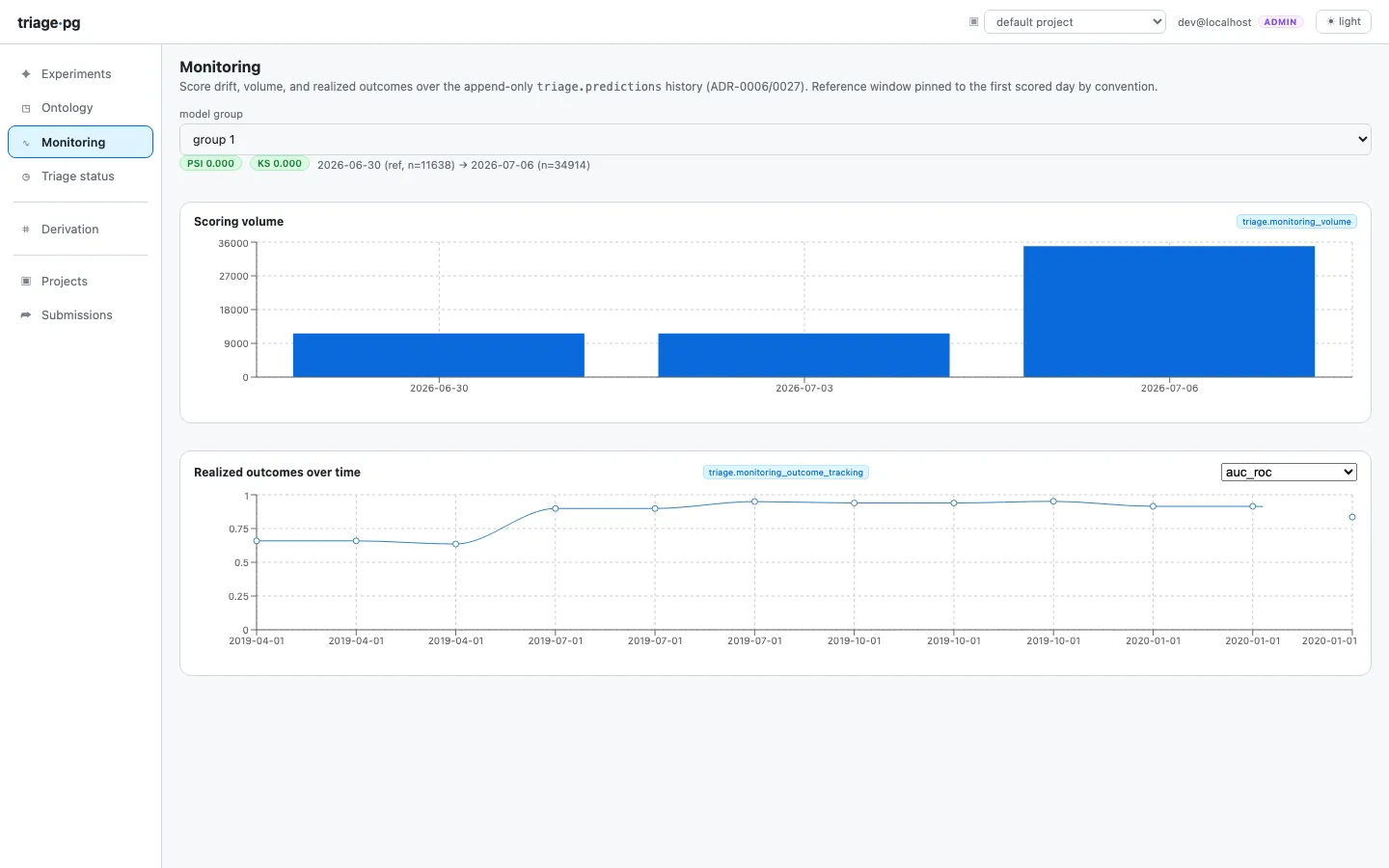Click the triage.monitoring_outcome_tracking tag
This screenshot has width=1389, height=868.
[x=785, y=473]
